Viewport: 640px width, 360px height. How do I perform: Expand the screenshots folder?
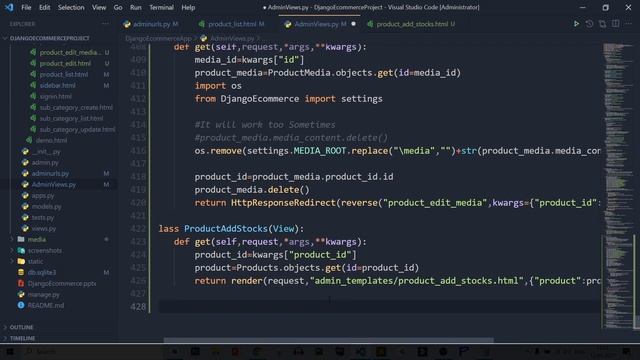point(45,251)
